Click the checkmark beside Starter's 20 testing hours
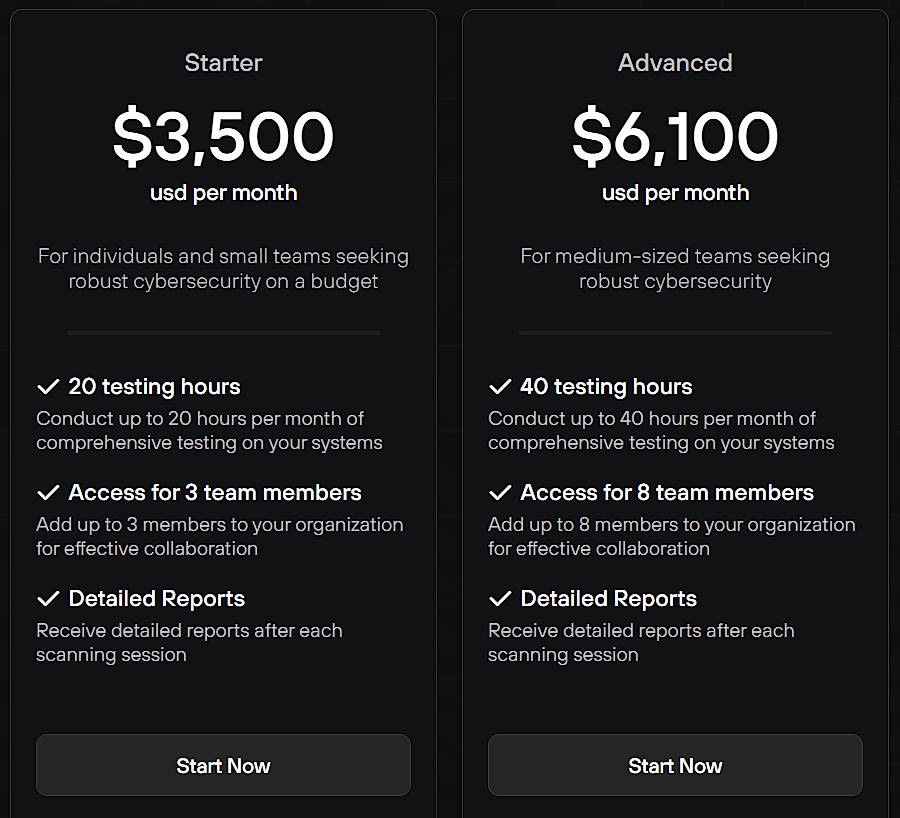The image size is (900, 818). pyautogui.click(x=47, y=386)
